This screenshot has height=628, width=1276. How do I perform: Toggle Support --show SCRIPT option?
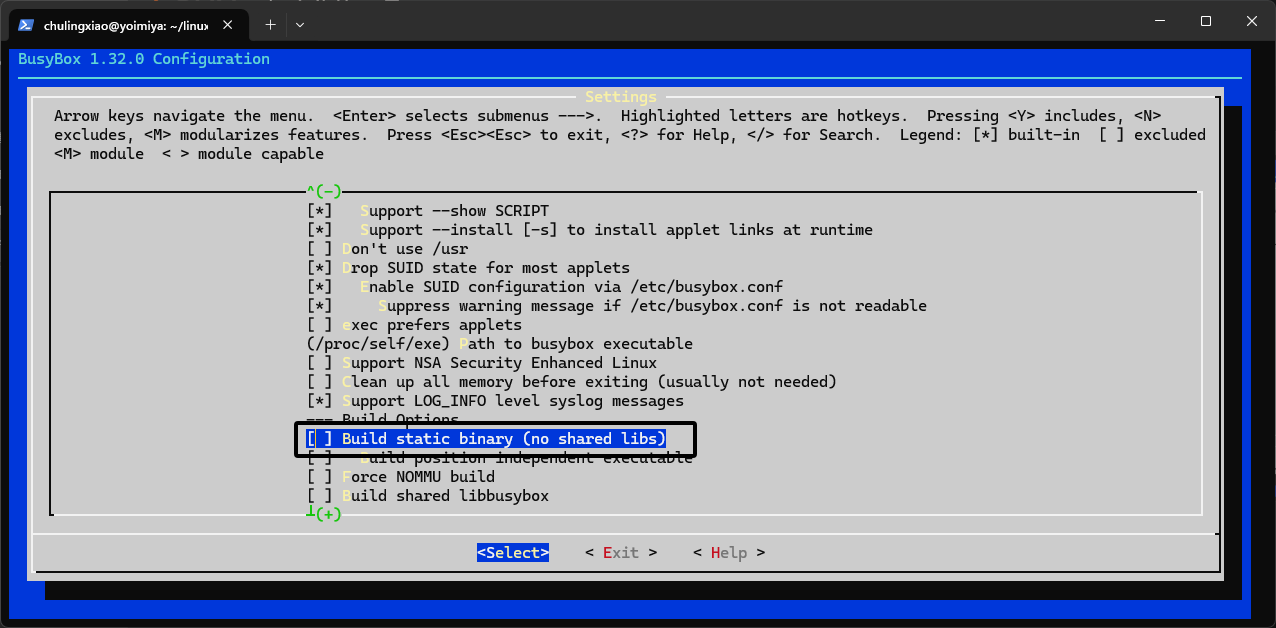(x=428, y=211)
